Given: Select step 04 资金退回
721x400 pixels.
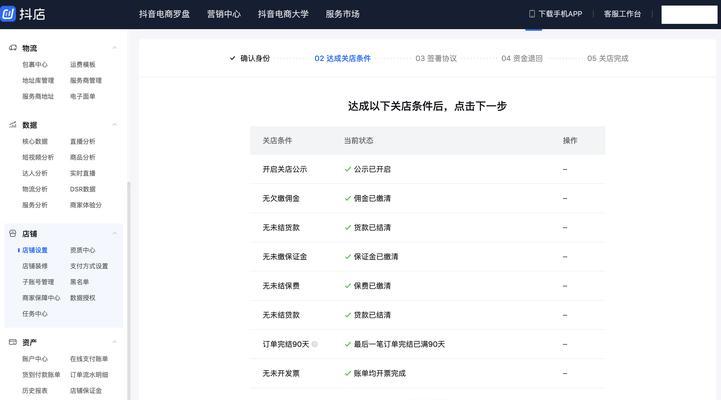Looking at the screenshot, I should (522, 58).
